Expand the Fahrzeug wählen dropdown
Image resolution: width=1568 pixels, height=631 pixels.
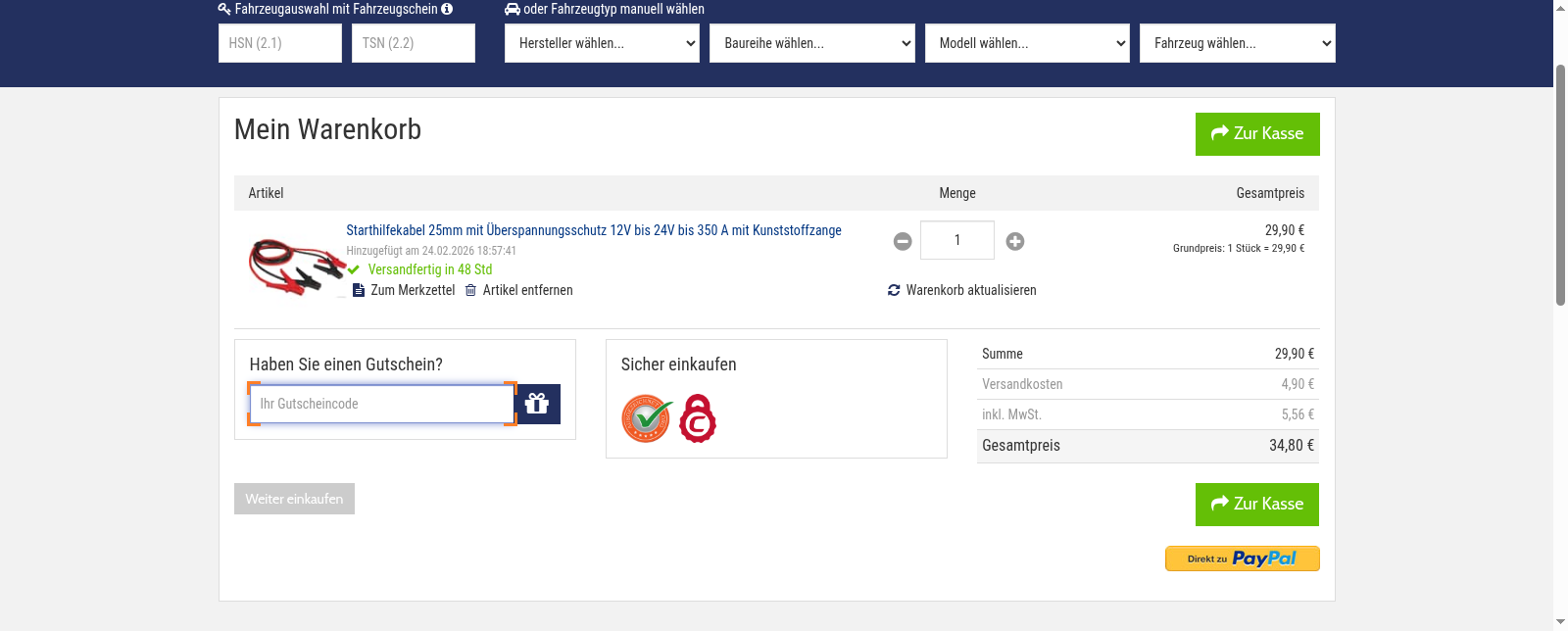pos(1238,43)
